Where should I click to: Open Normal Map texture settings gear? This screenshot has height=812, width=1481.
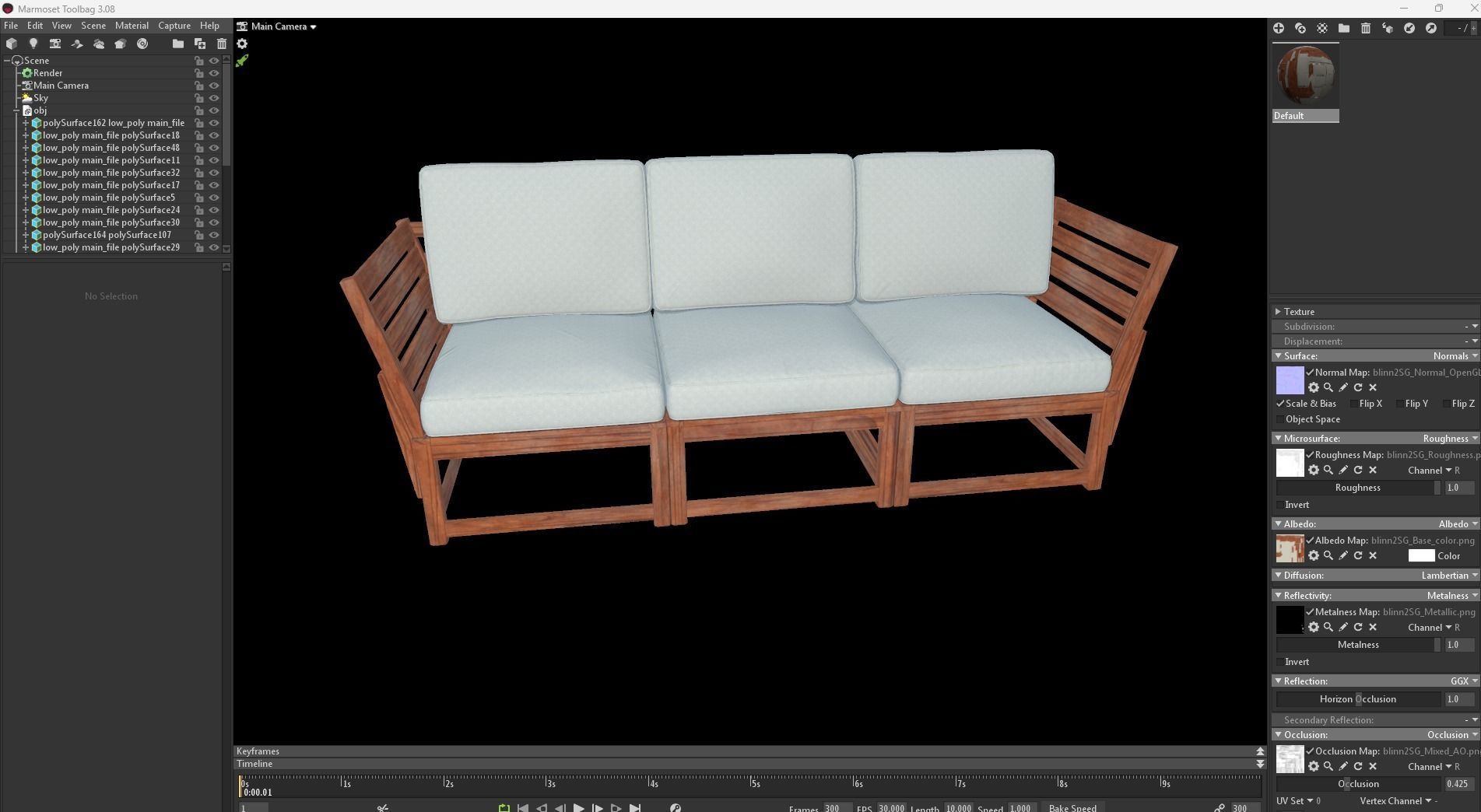click(x=1314, y=387)
